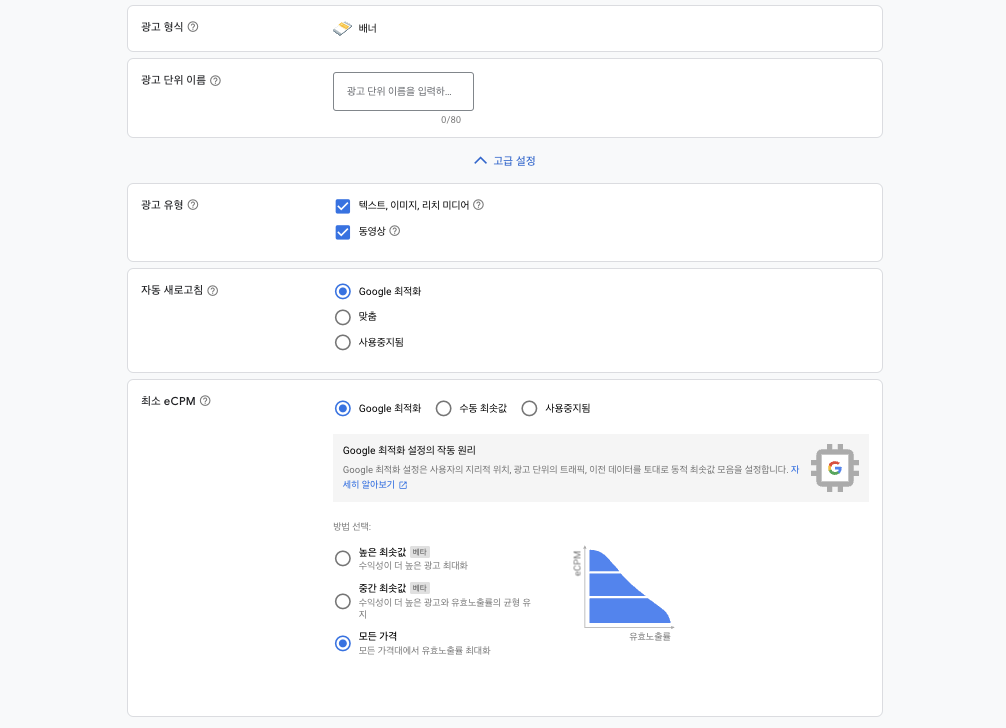Screen dimensions: 1006x728
Task: Open help icon beside 동영상
Action: point(395,231)
